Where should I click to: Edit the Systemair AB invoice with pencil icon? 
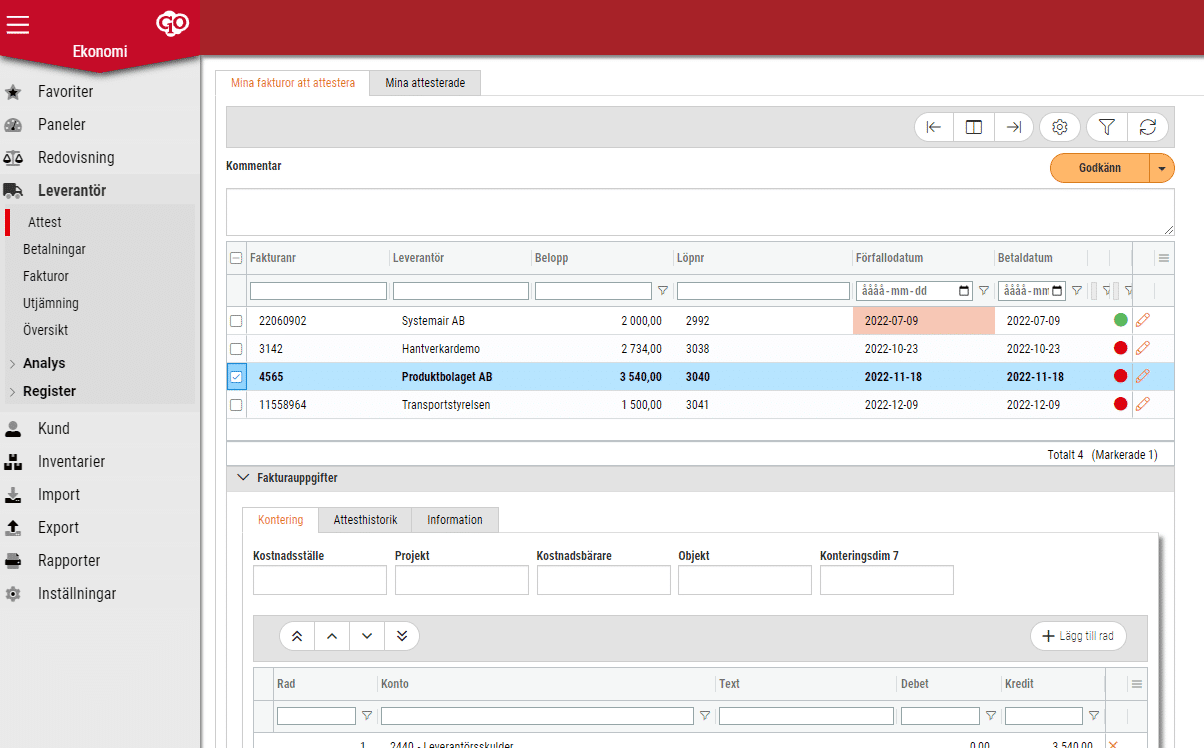(x=1143, y=321)
